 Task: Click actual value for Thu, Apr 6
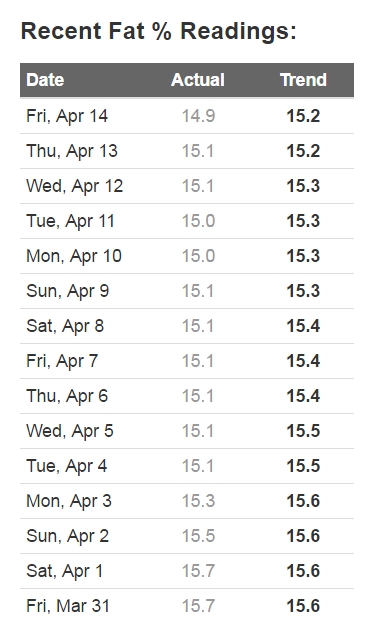click(x=198, y=396)
